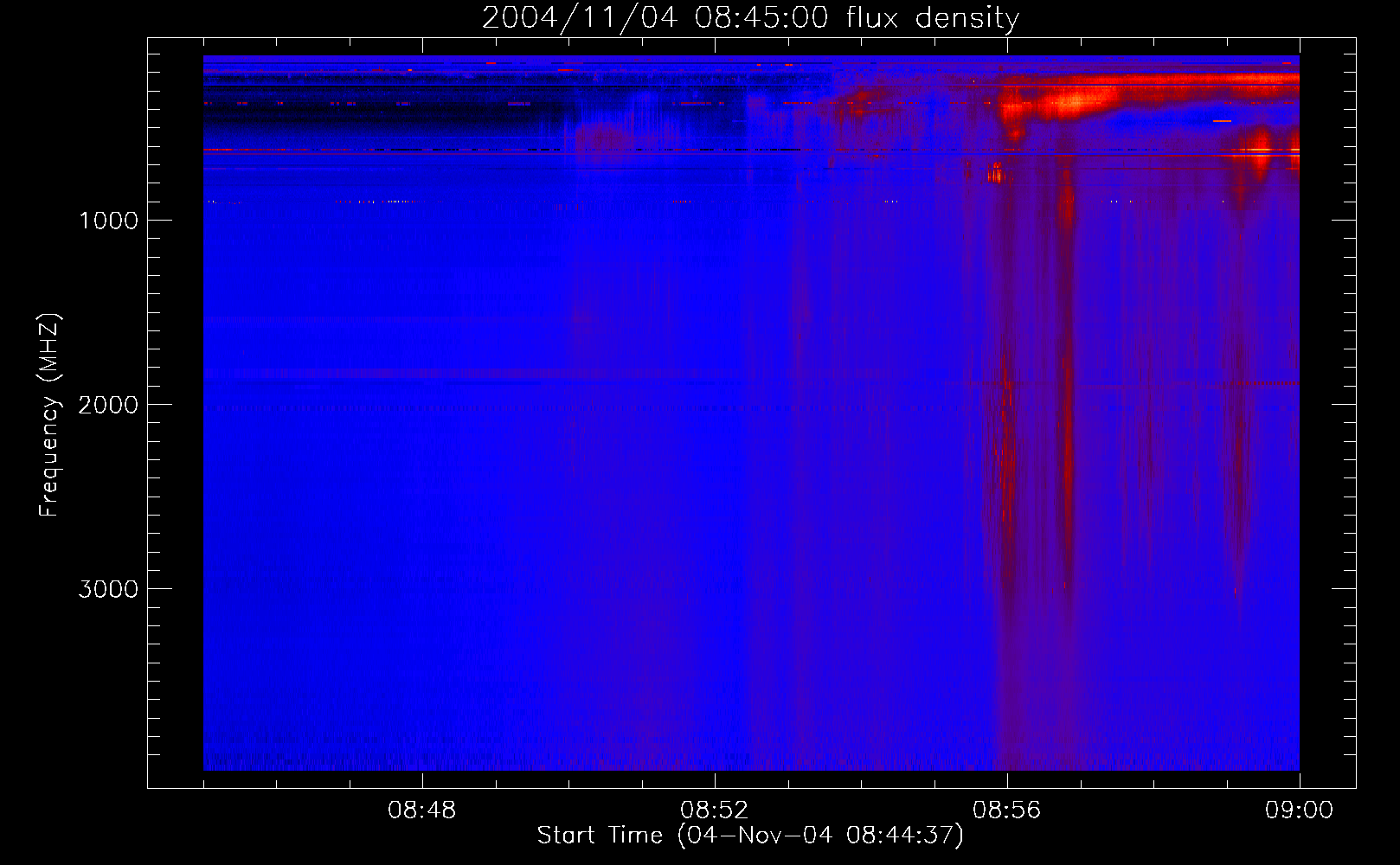Click the 08:48 time tick label
1400x865 pixels.
(x=422, y=811)
